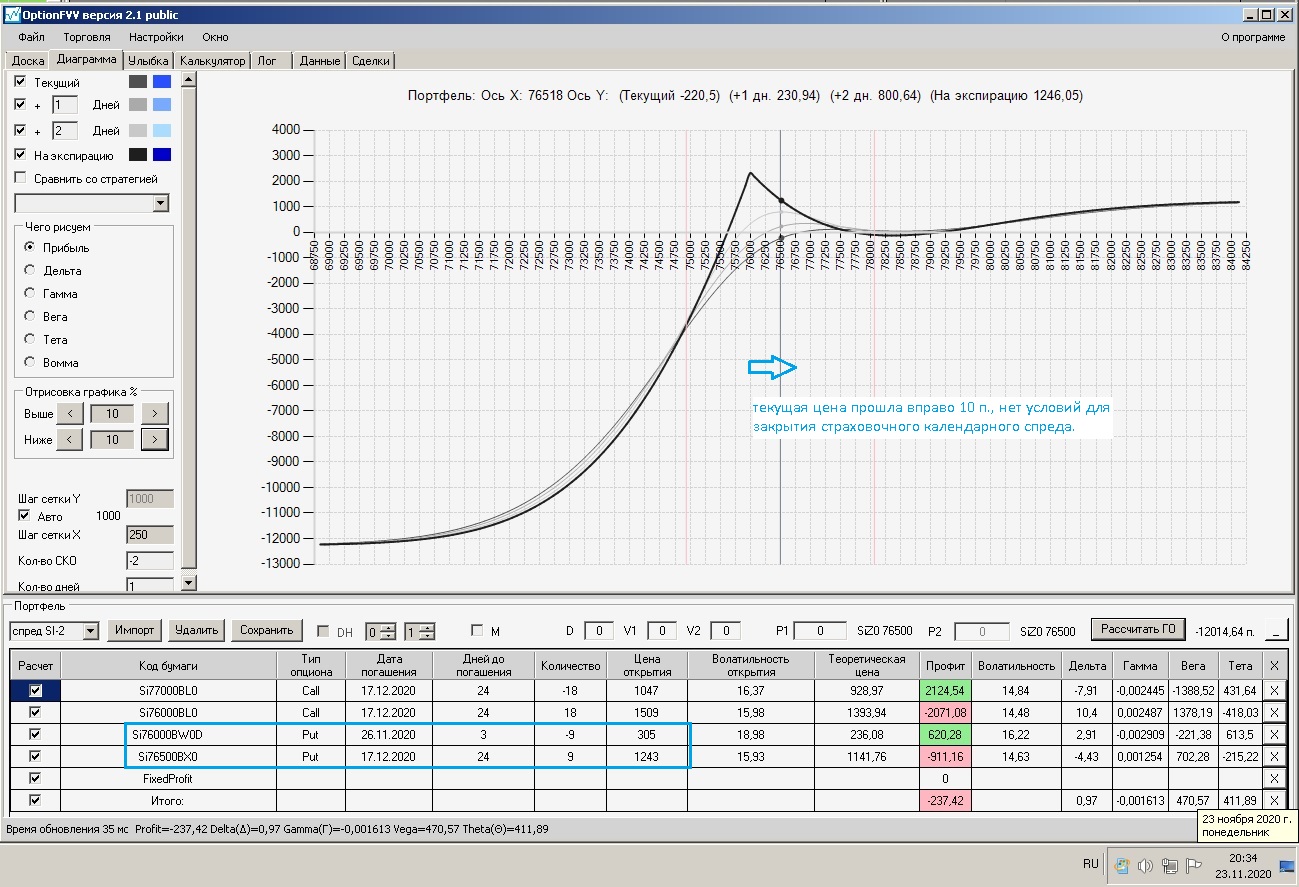Screen dimensions: 1299x887
Task: Increase the Выше percent with right arrow
Action: [x=155, y=413]
